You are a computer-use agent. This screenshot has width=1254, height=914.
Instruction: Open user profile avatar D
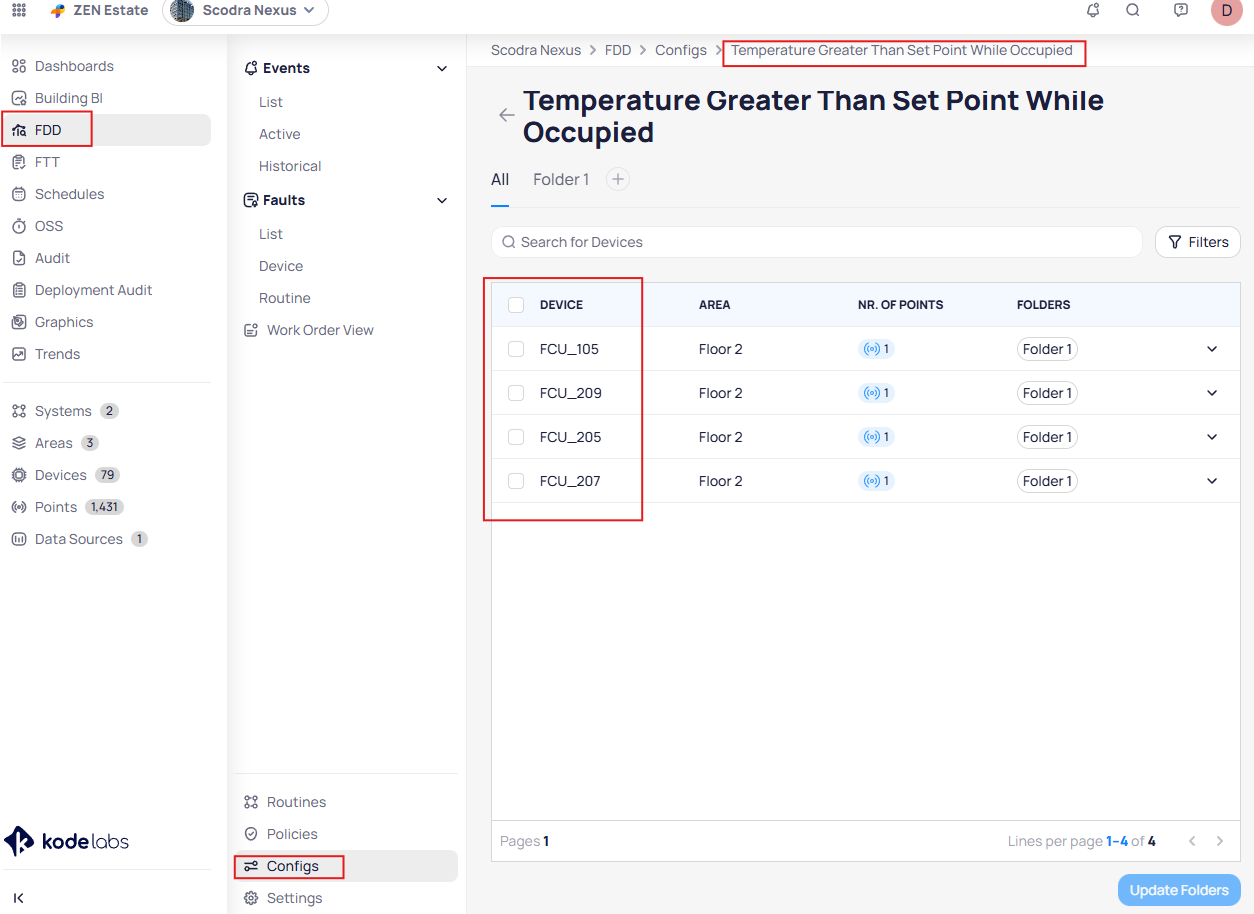click(x=1226, y=11)
